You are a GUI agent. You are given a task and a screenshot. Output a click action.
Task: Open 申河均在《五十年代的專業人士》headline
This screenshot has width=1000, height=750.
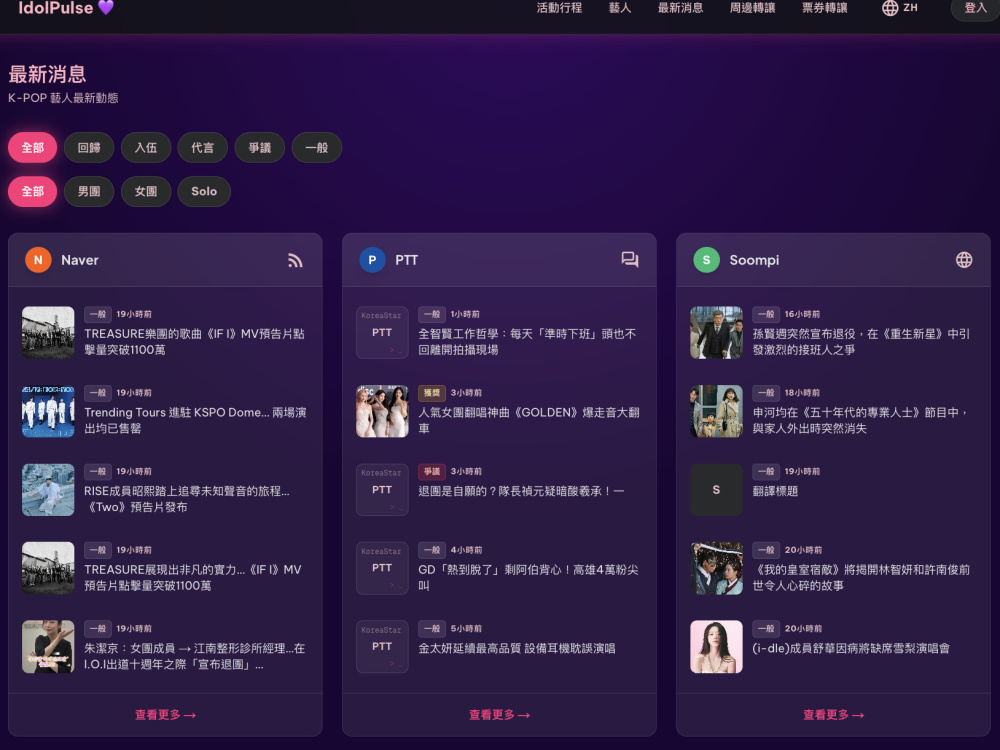click(x=860, y=420)
